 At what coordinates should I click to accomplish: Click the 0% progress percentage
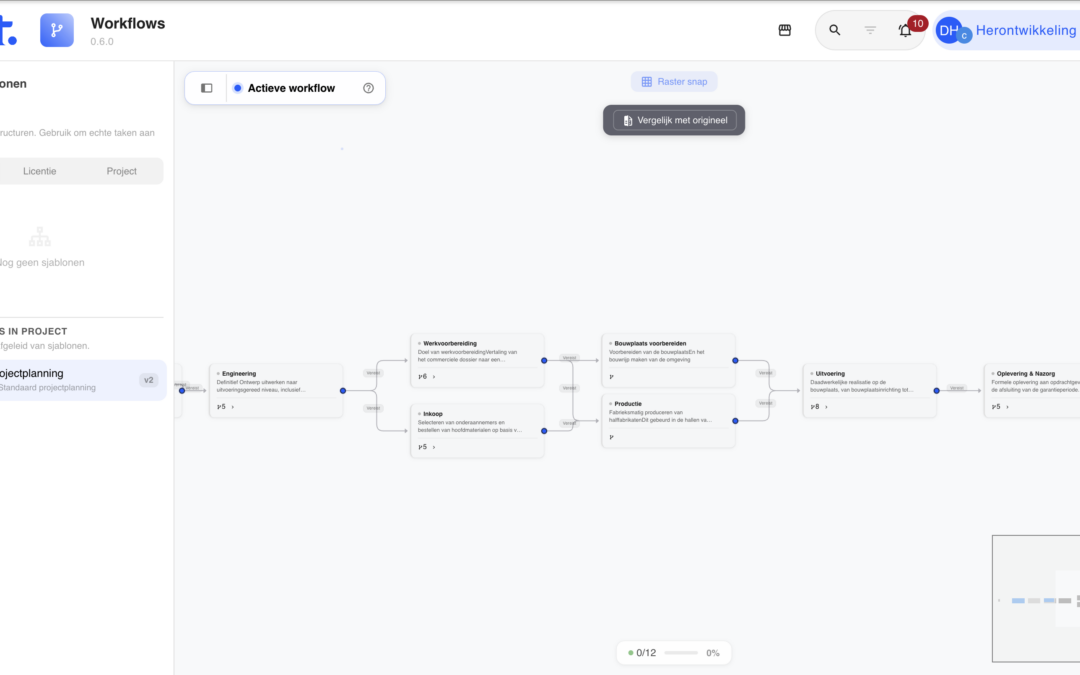[x=713, y=653]
